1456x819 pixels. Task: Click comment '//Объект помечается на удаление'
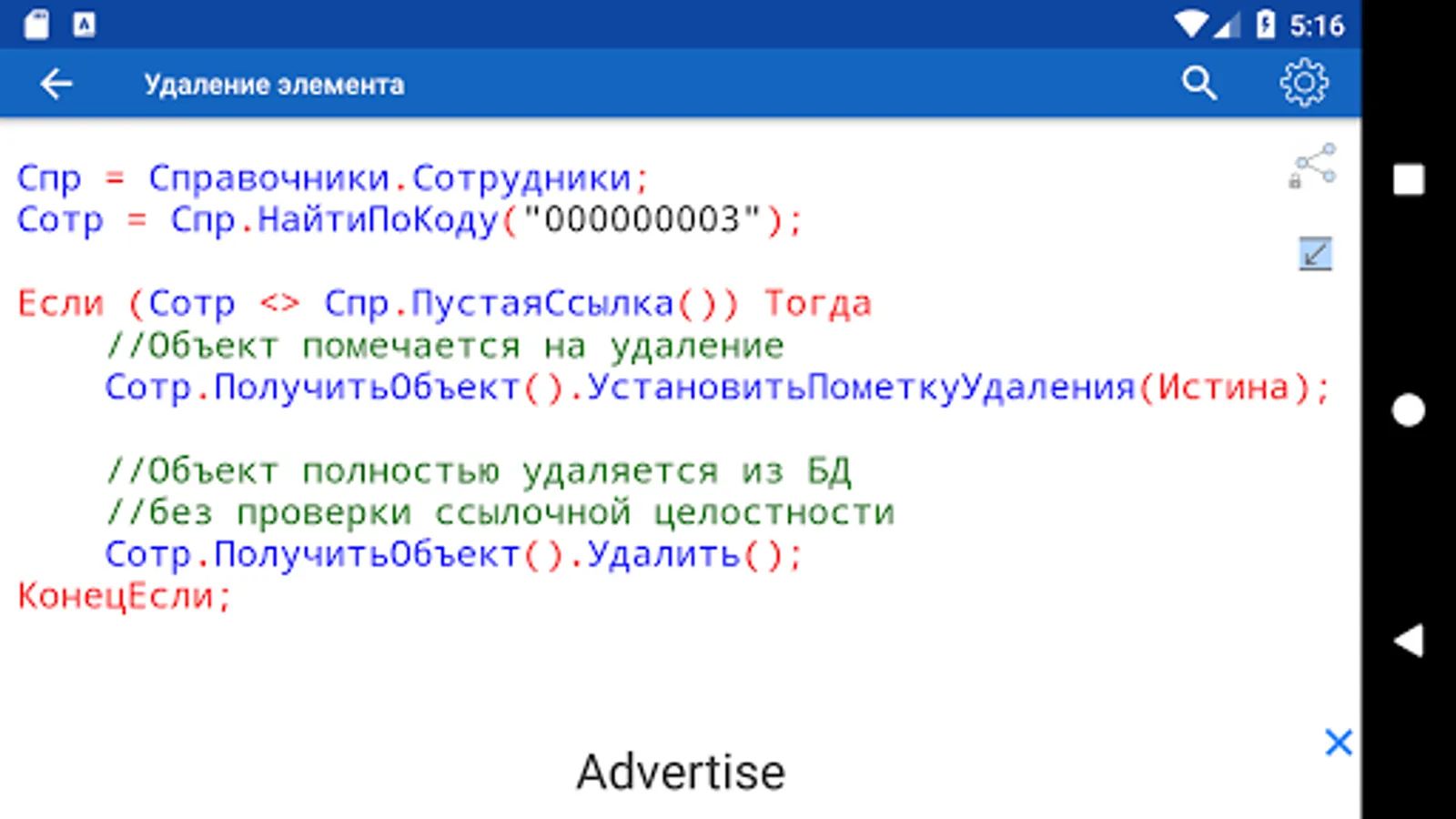click(444, 346)
